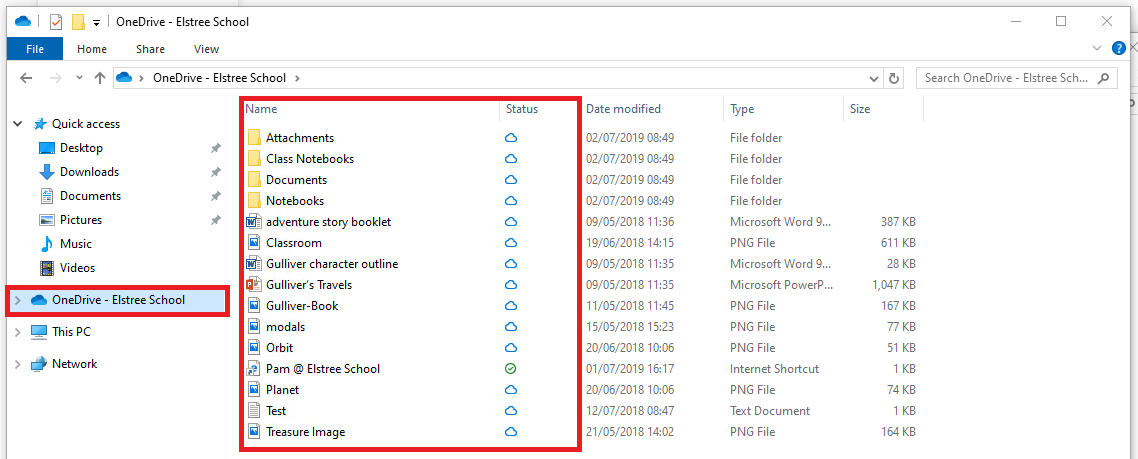Sort files by Date modified column
The image size is (1138, 459).
[623, 109]
